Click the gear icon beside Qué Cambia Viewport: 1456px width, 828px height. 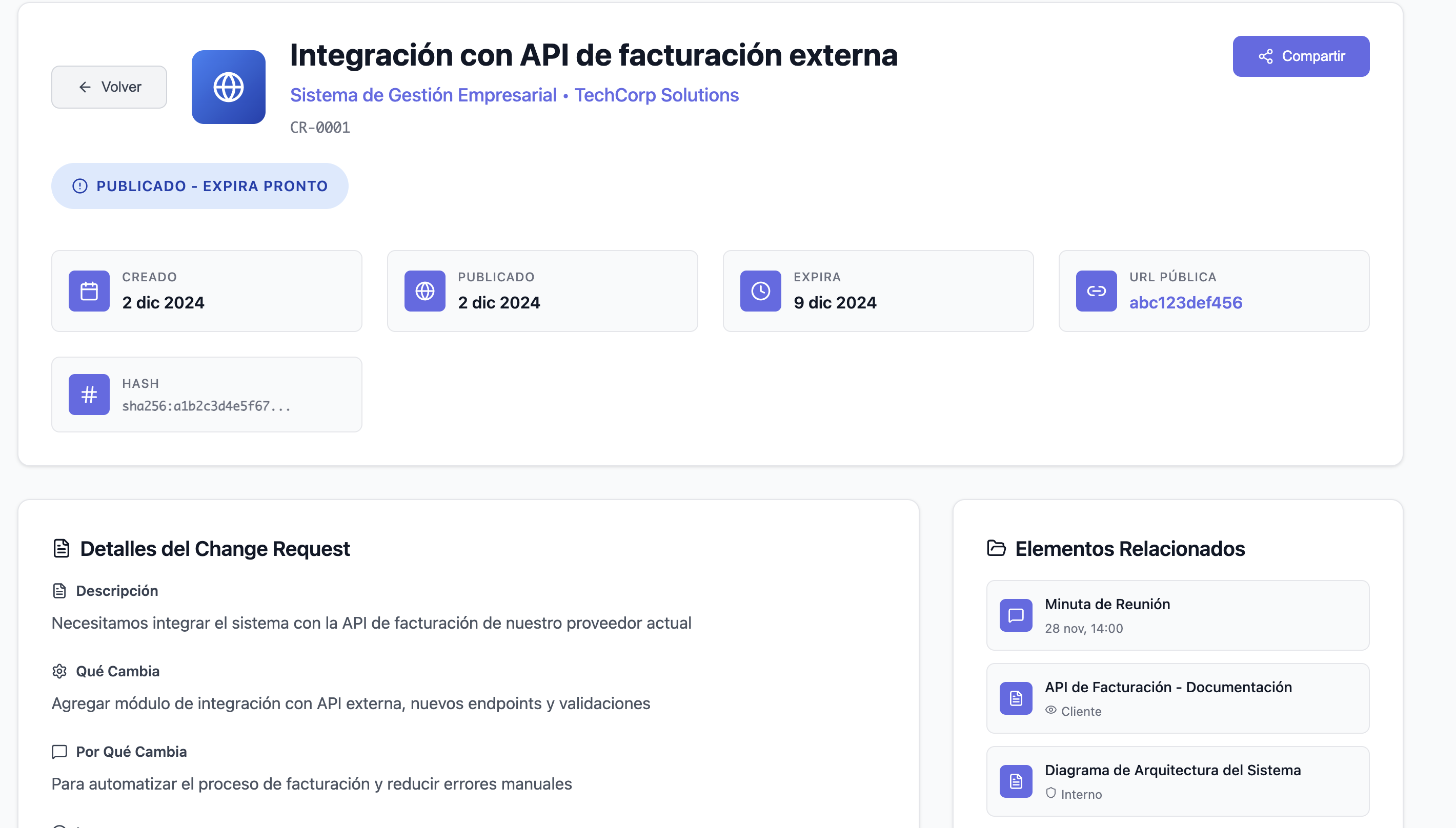pos(59,671)
